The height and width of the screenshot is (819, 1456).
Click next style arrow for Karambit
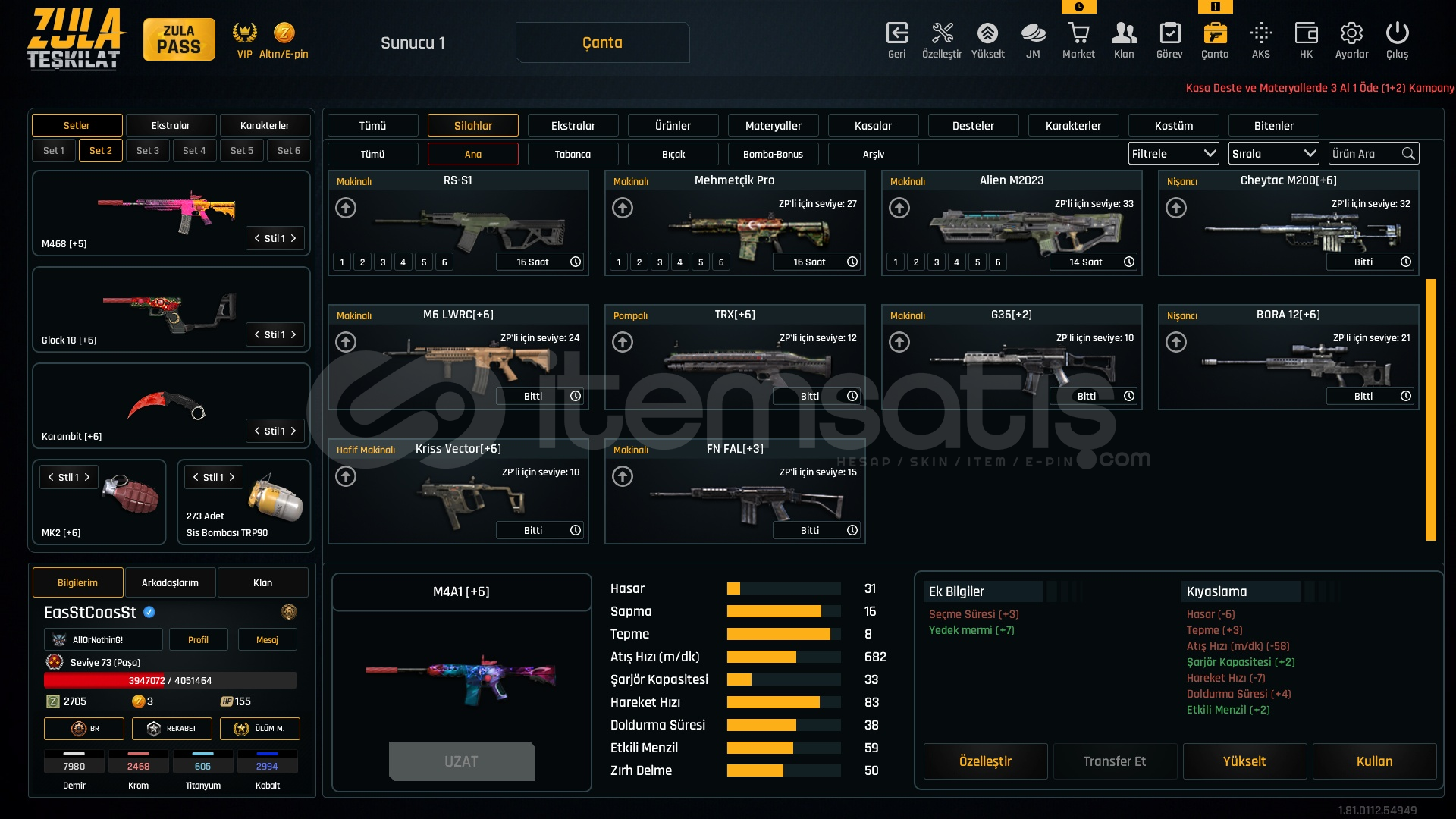[293, 431]
